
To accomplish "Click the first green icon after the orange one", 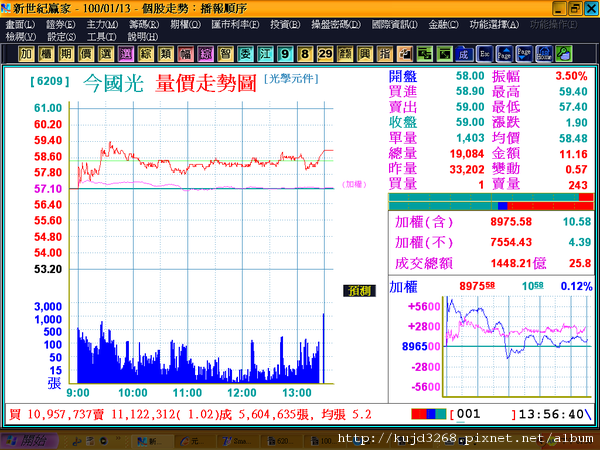I will point(424,54).
